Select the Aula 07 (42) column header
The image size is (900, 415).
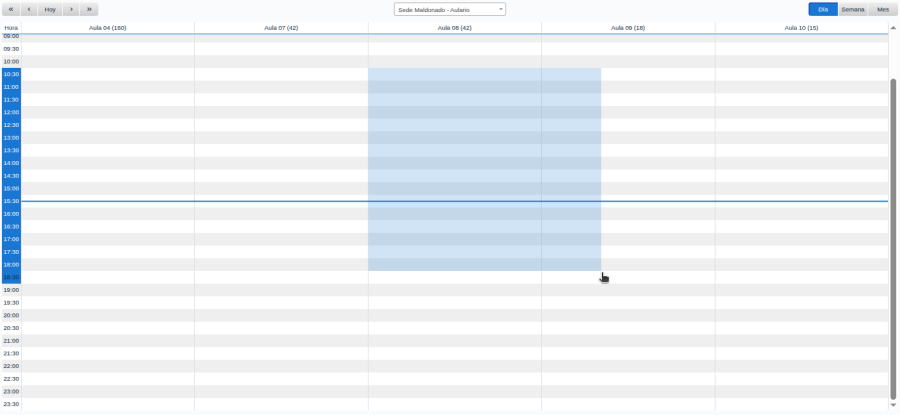tap(281, 28)
